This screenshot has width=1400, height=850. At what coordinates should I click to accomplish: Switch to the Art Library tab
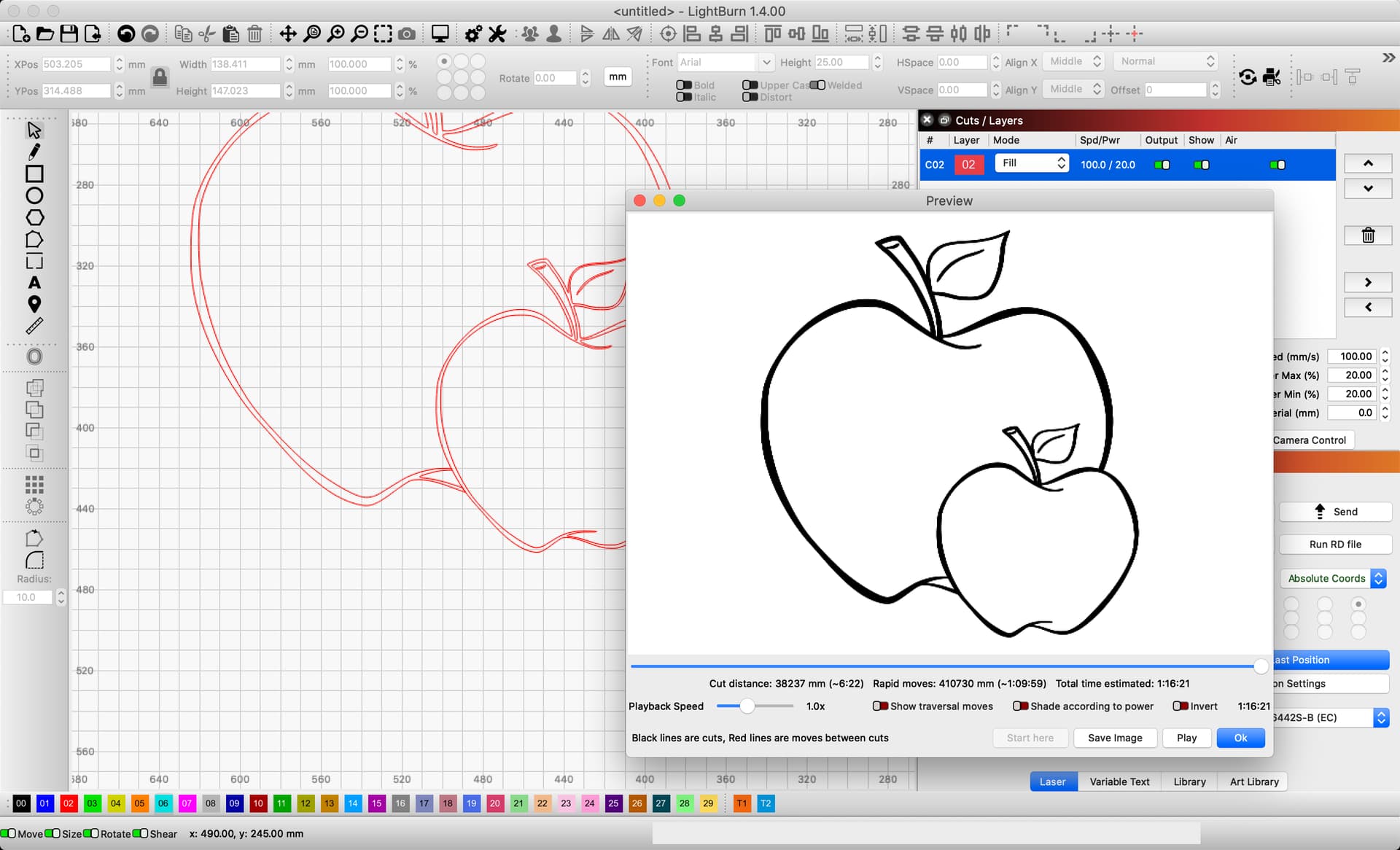[1254, 781]
